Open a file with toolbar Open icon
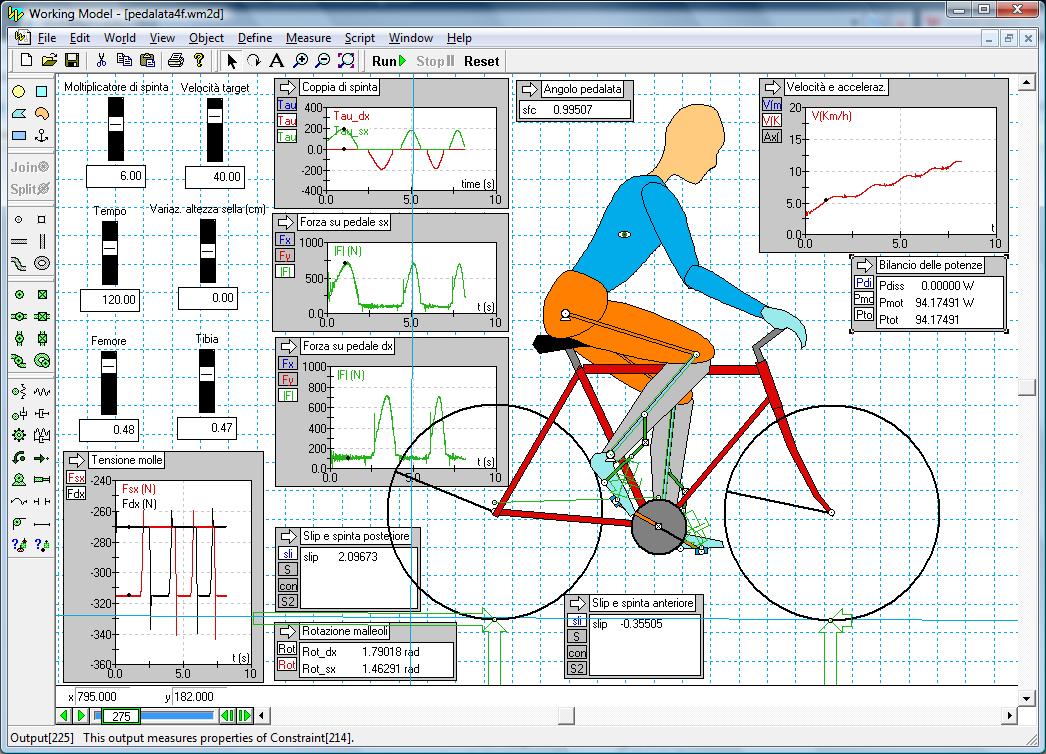 [49, 61]
